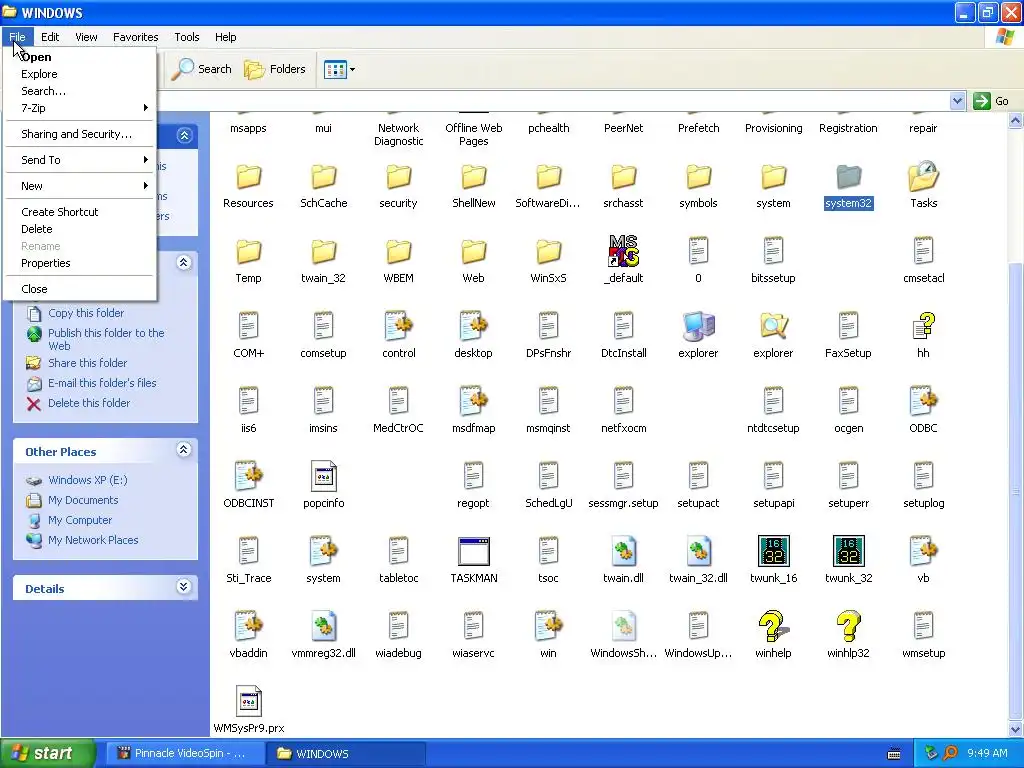Click the Start button
The width and height of the screenshot is (1024, 768).
pyautogui.click(x=48, y=753)
